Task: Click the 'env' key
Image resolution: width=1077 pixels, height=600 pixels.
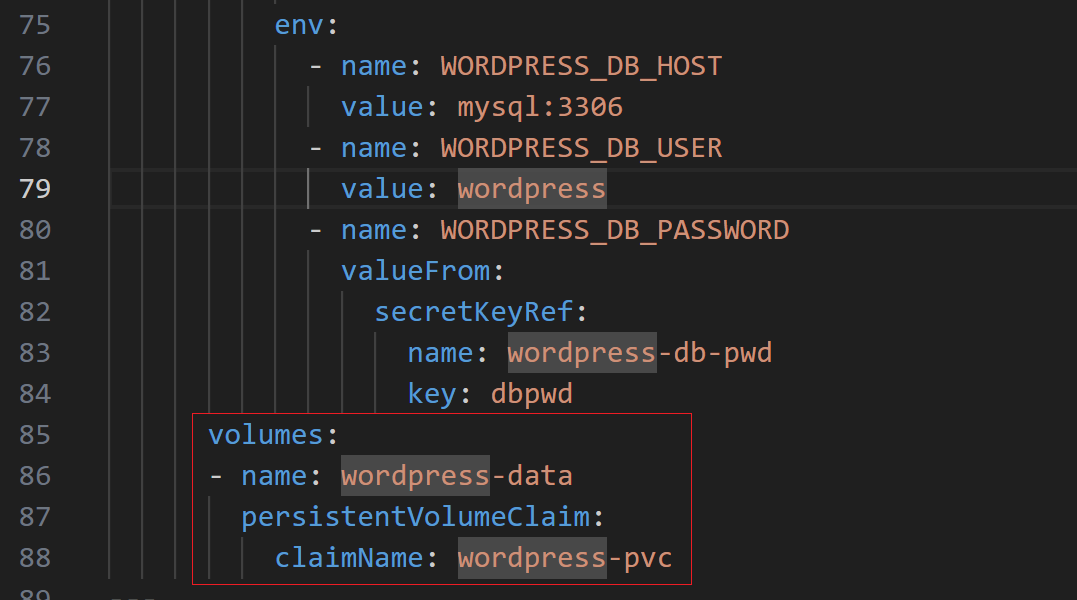Action: pos(299,26)
